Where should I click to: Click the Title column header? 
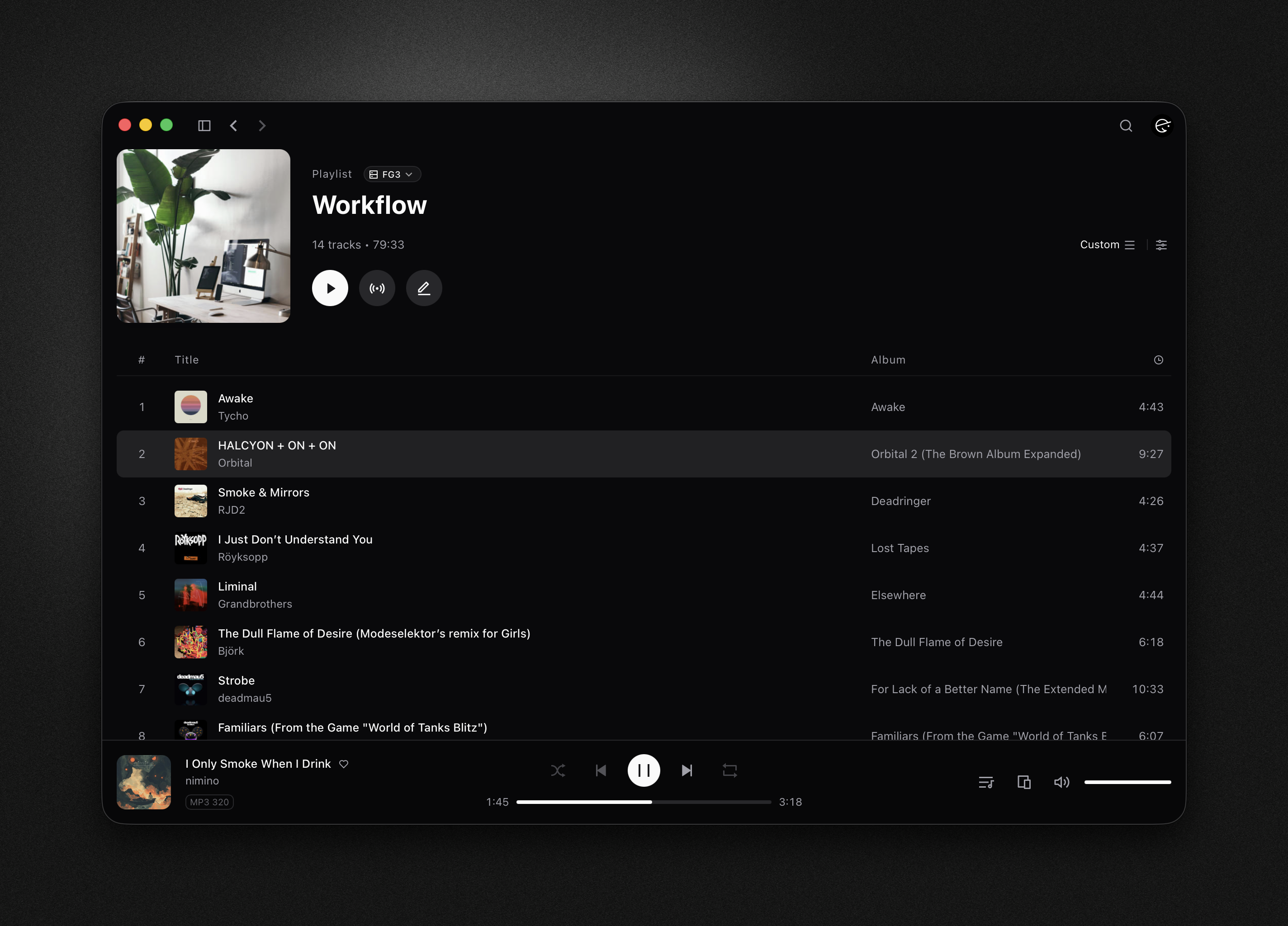[x=186, y=359]
